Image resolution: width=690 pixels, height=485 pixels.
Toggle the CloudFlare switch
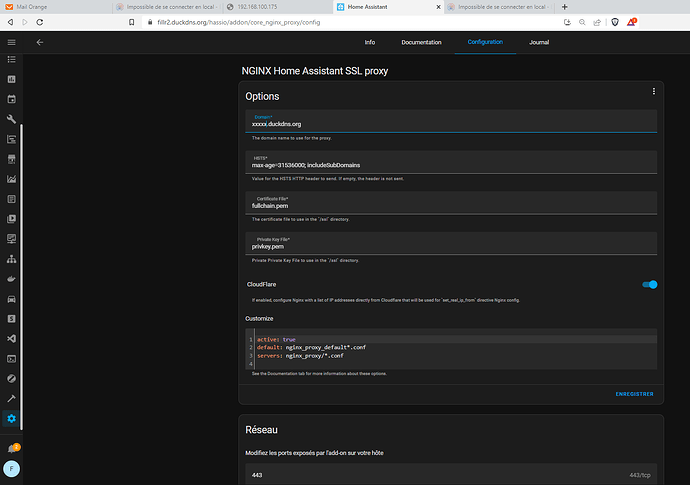coord(650,284)
